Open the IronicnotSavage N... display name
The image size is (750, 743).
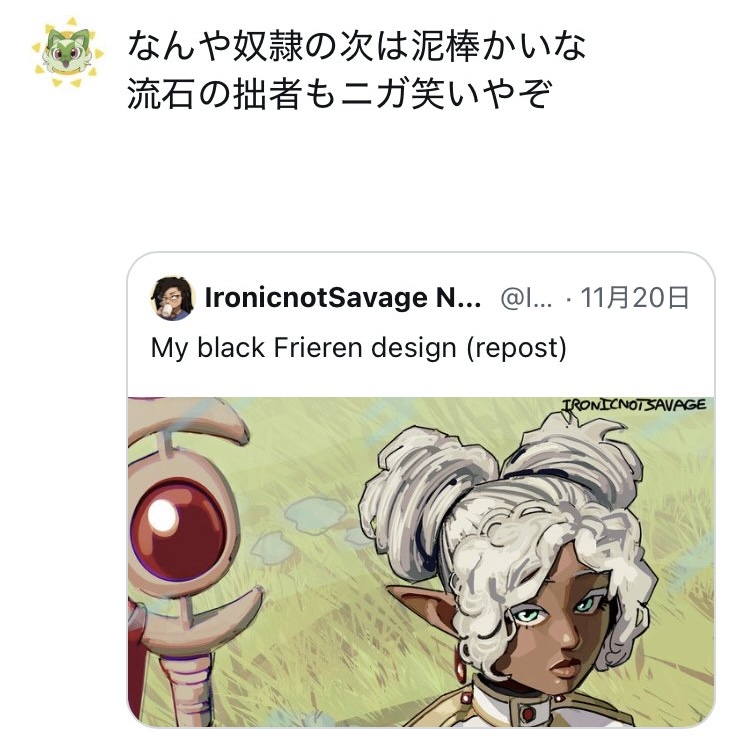[x=342, y=298]
